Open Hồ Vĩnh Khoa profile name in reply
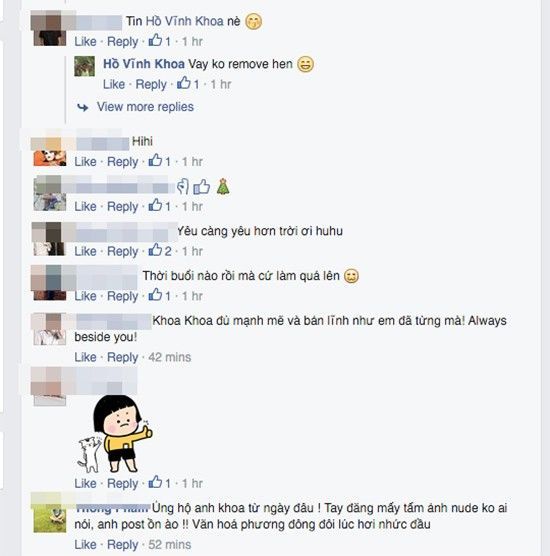The height and width of the screenshot is (556, 550). [x=144, y=64]
